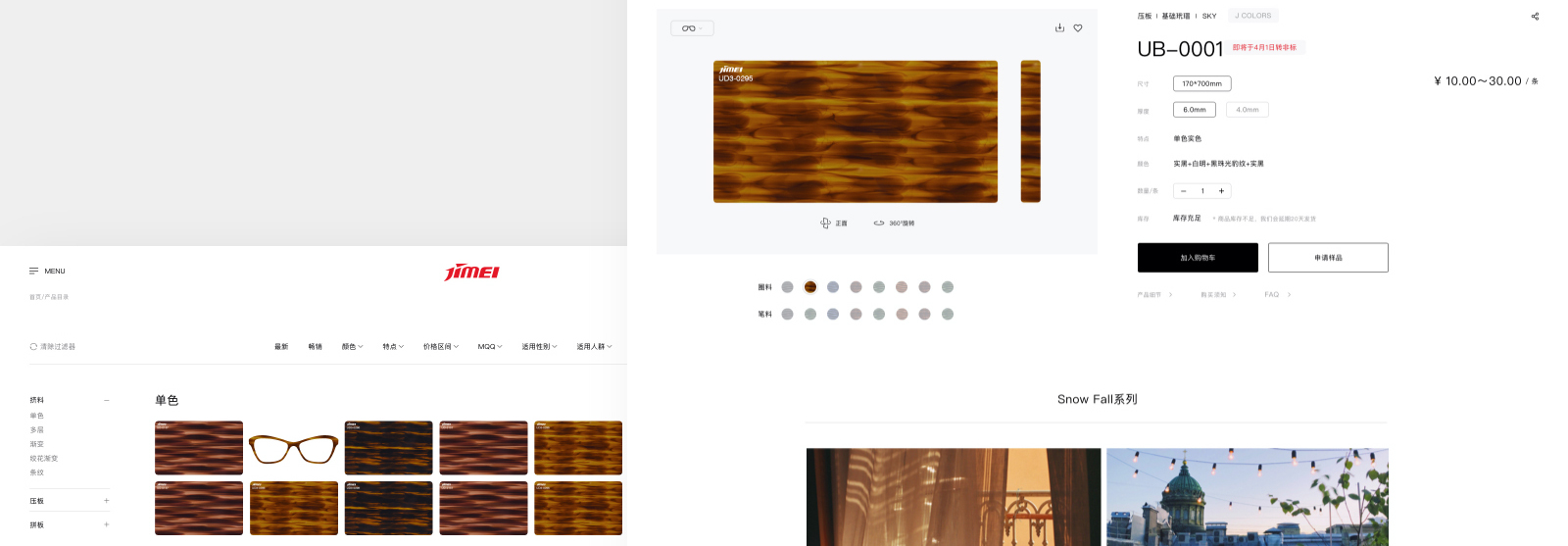The height and width of the screenshot is (546, 1568).
Task: Select the 最新 sorting tab
Action: 281,347
